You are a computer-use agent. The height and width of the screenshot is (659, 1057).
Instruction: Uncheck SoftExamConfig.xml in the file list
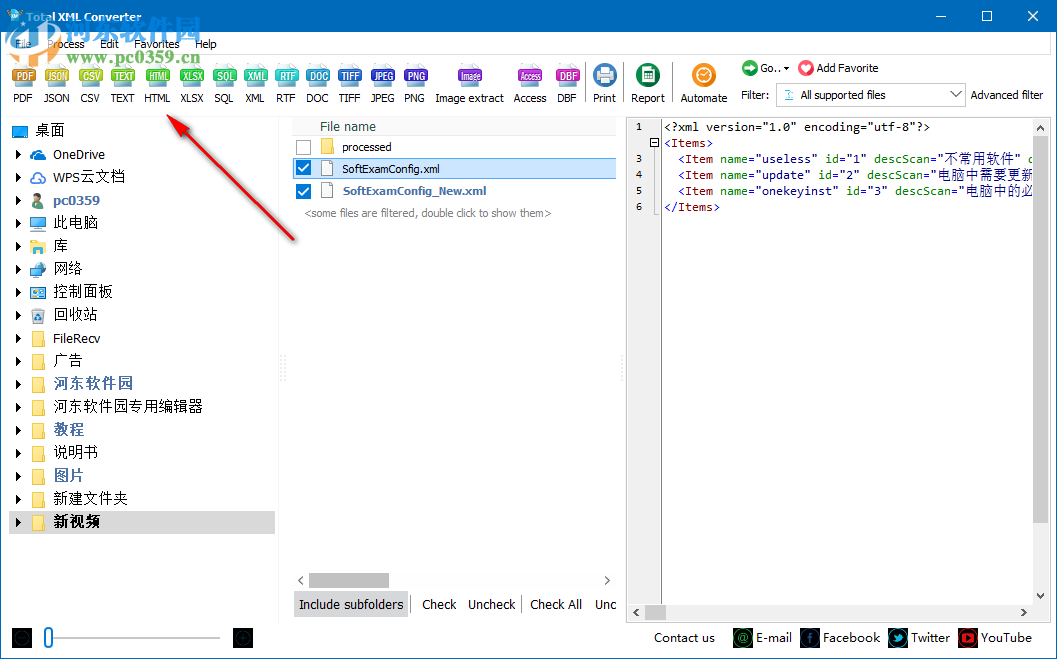(x=303, y=167)
